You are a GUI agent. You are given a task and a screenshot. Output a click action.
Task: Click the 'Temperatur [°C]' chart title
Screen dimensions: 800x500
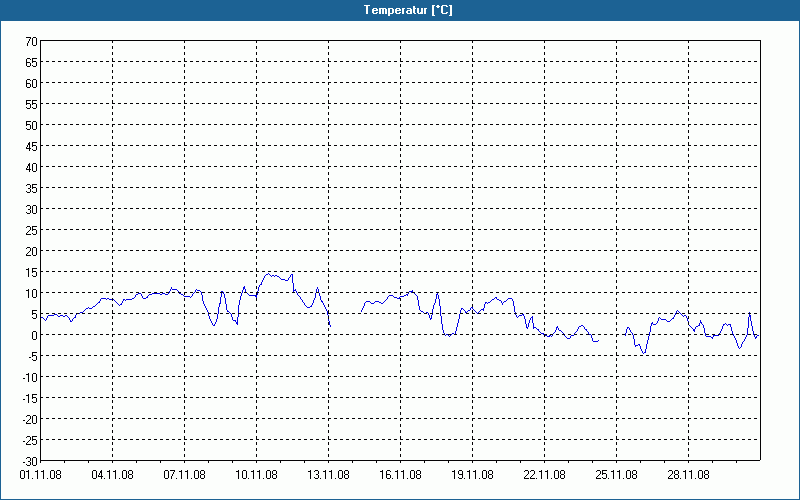click(408, 10)
